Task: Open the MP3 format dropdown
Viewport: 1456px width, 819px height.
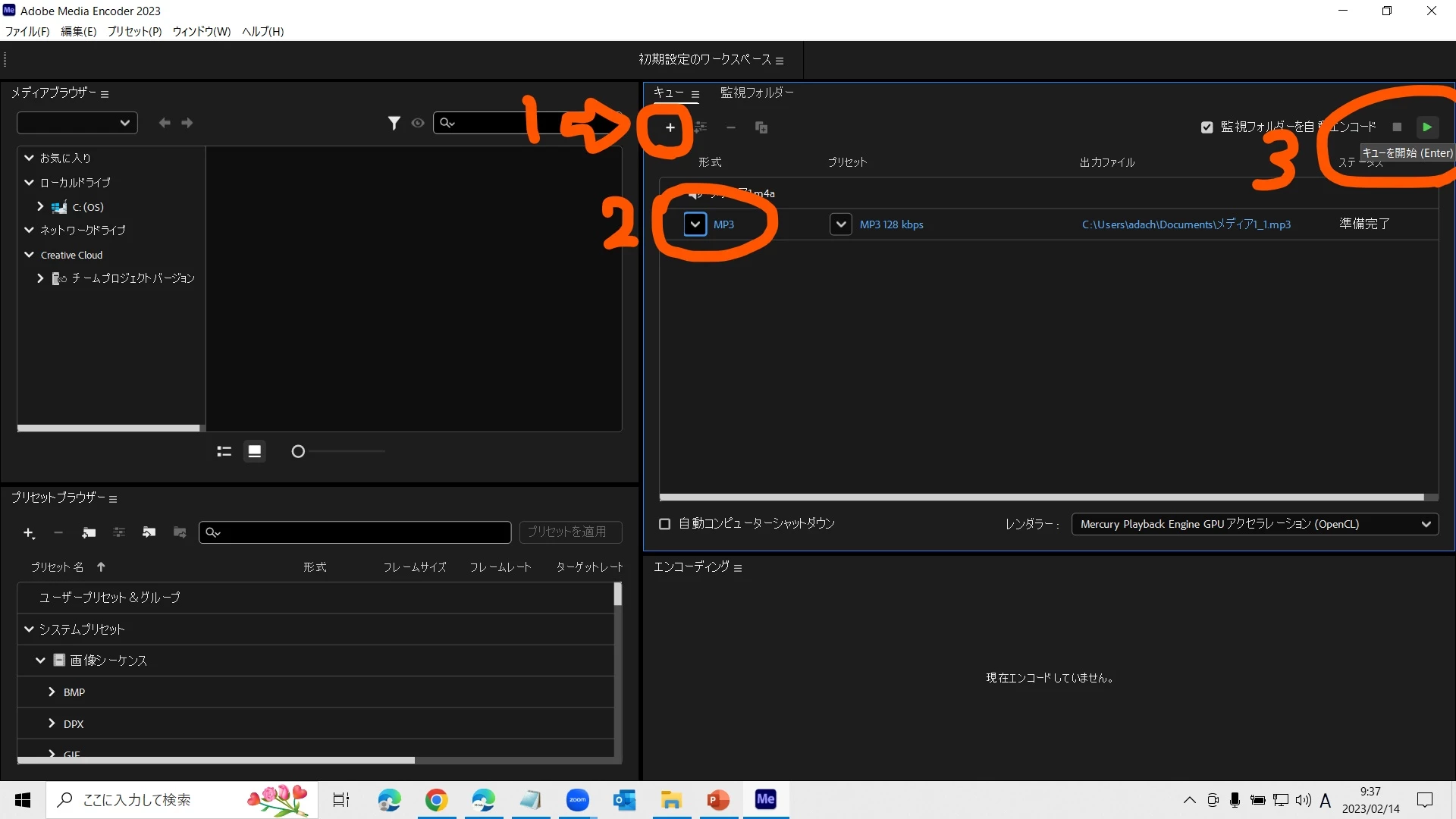Action: (695, 224)
